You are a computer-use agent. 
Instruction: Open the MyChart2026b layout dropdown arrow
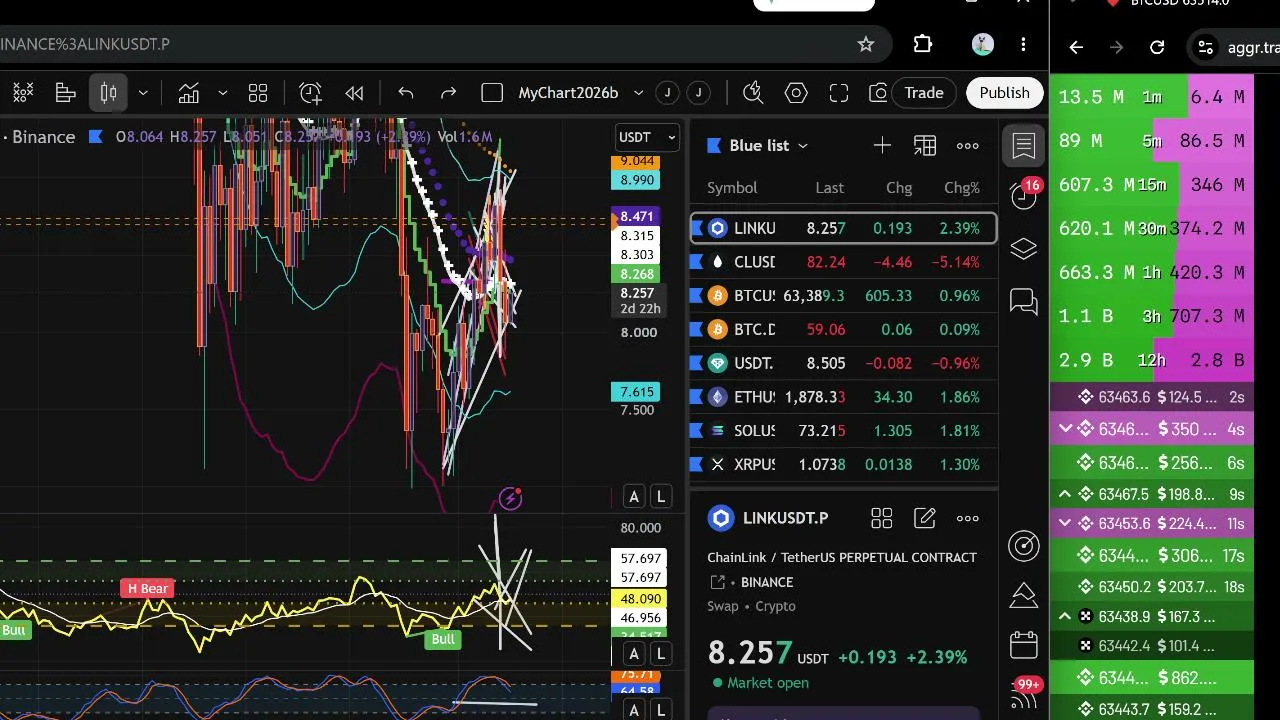638,93
